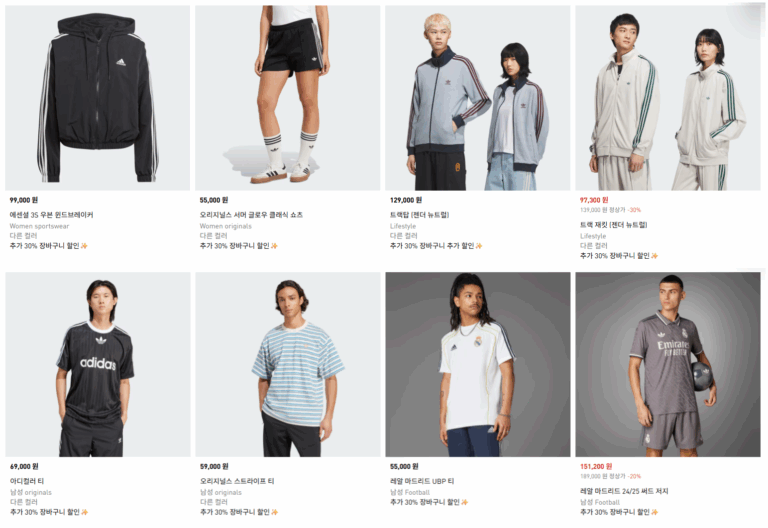Click the sparkle icon beside the windbreaker discount
768x528 pixels.
[84, 246]
